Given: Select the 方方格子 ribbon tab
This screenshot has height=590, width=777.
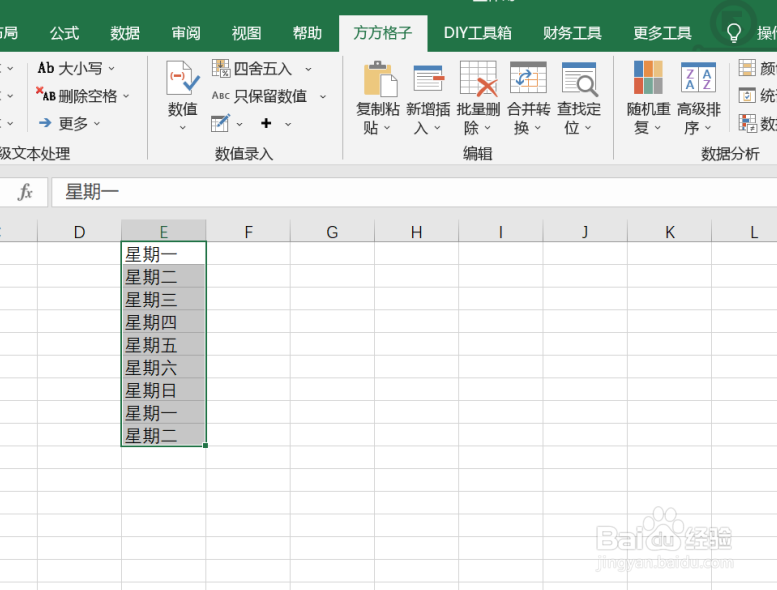Looking at the screenshot, I should coord(383,33).
